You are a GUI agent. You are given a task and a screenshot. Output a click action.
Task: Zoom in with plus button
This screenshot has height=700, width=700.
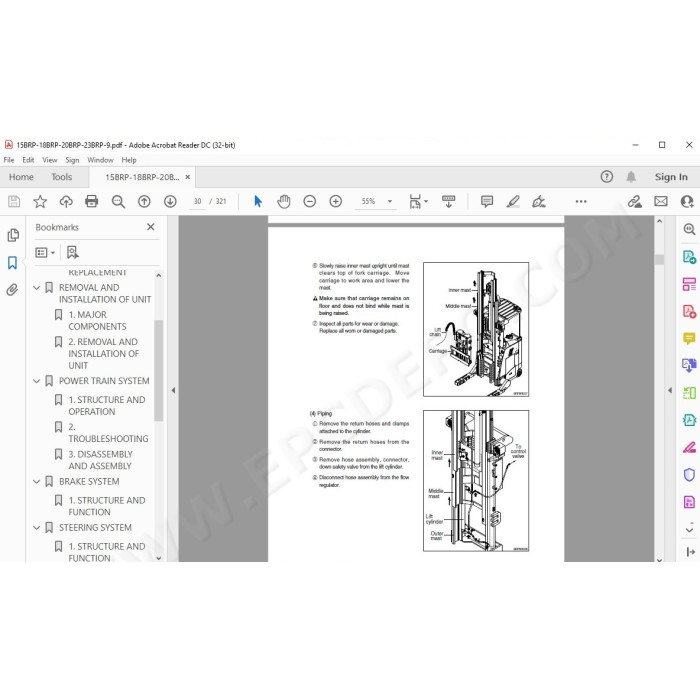[x=336, y=201]
